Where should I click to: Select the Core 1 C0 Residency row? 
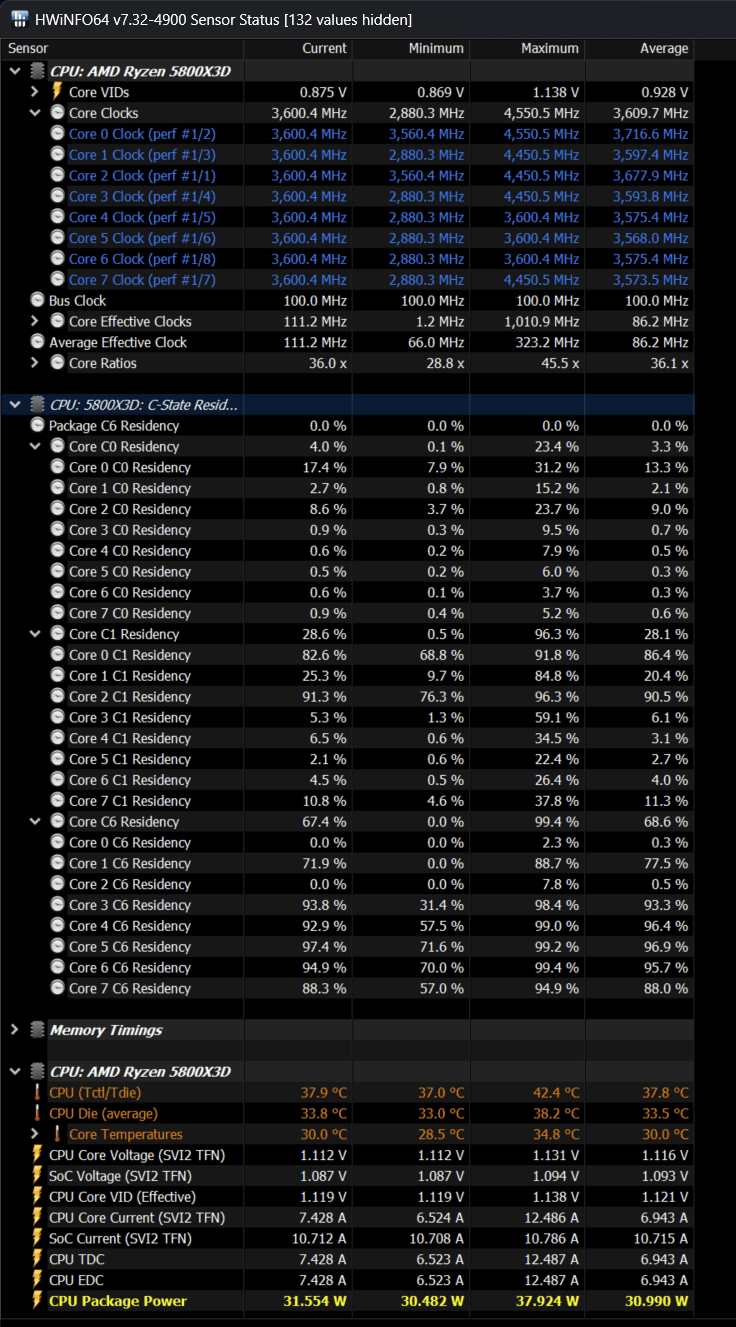(347, 488)
